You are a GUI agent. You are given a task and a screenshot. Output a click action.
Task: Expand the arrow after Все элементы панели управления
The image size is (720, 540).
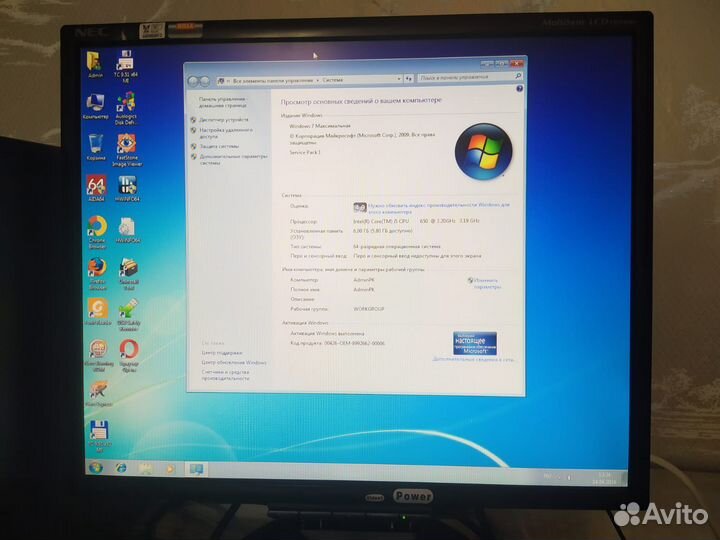click(x=318, y=80)
